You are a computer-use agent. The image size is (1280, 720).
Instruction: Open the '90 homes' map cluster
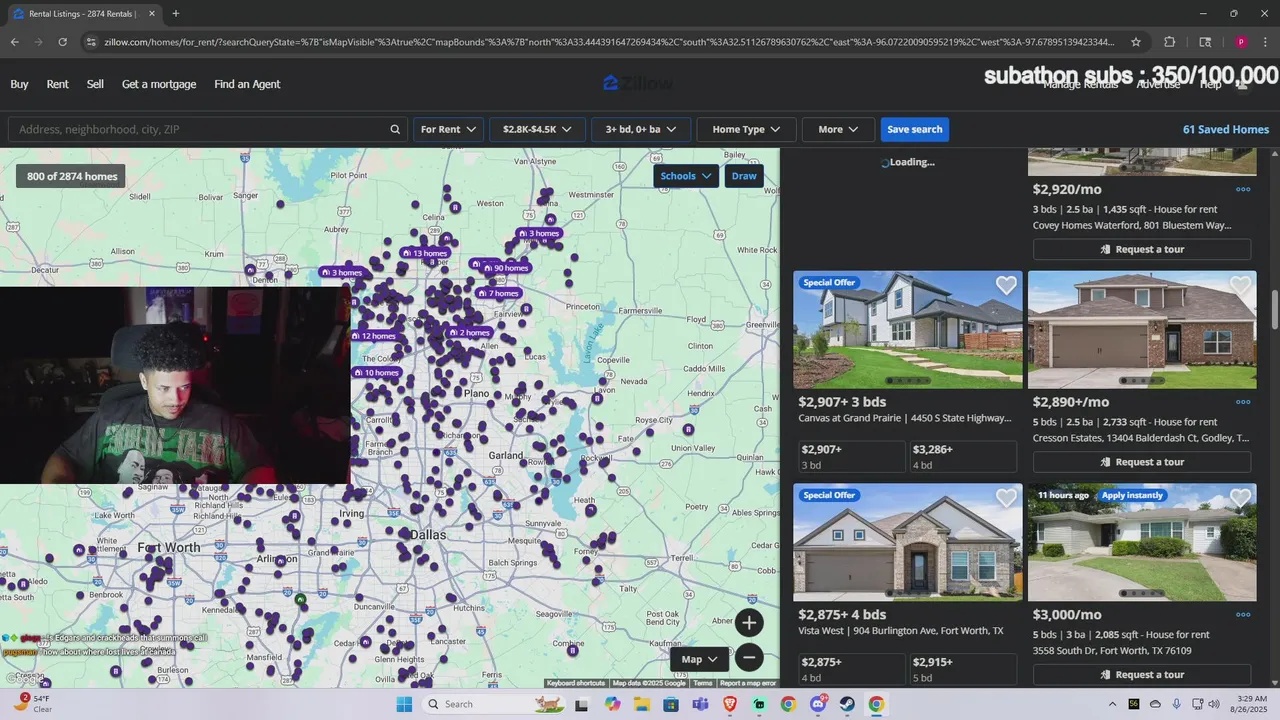click(506, 268)
